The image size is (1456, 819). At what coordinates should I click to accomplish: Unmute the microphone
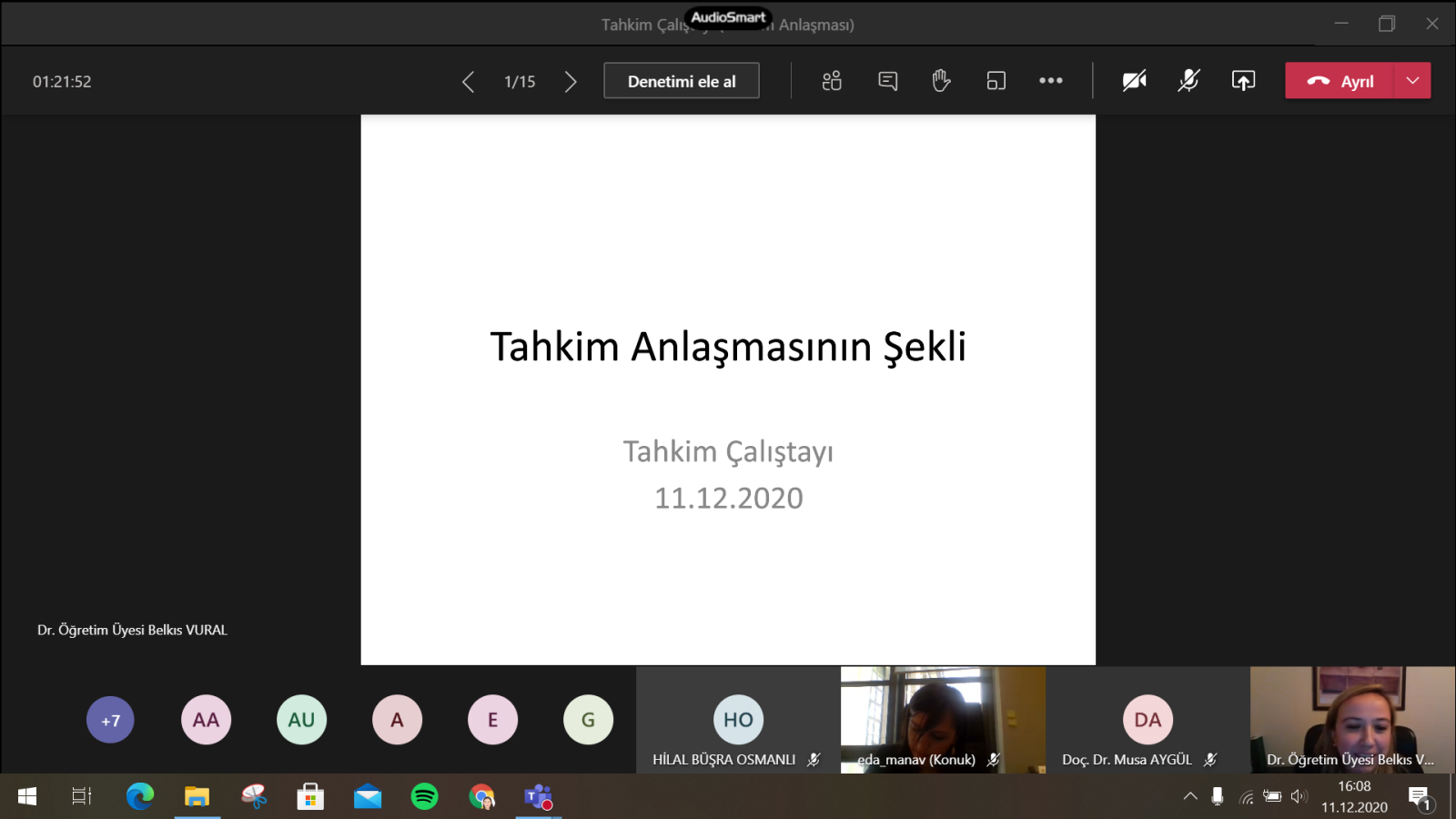pos(1188,81)
